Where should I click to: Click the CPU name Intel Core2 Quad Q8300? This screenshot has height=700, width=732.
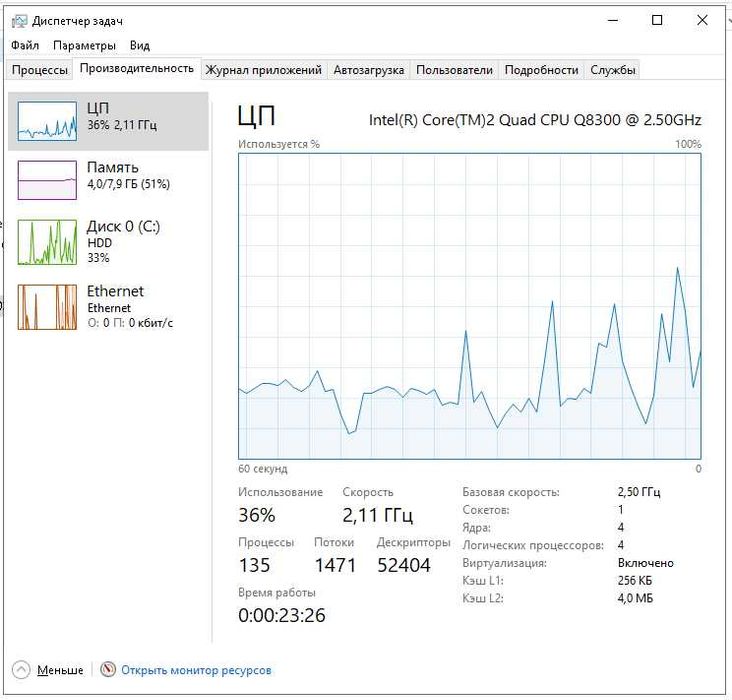point(535,120)
